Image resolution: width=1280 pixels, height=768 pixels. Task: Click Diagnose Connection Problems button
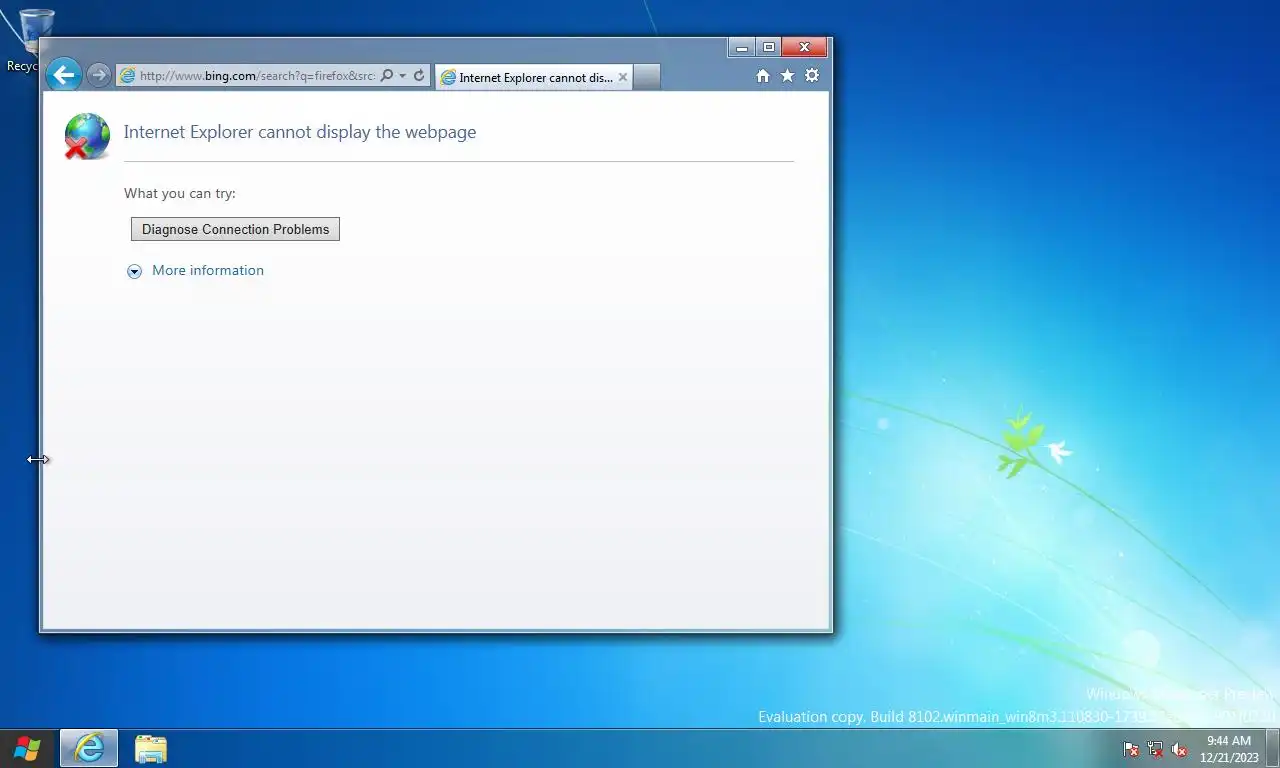235,229
